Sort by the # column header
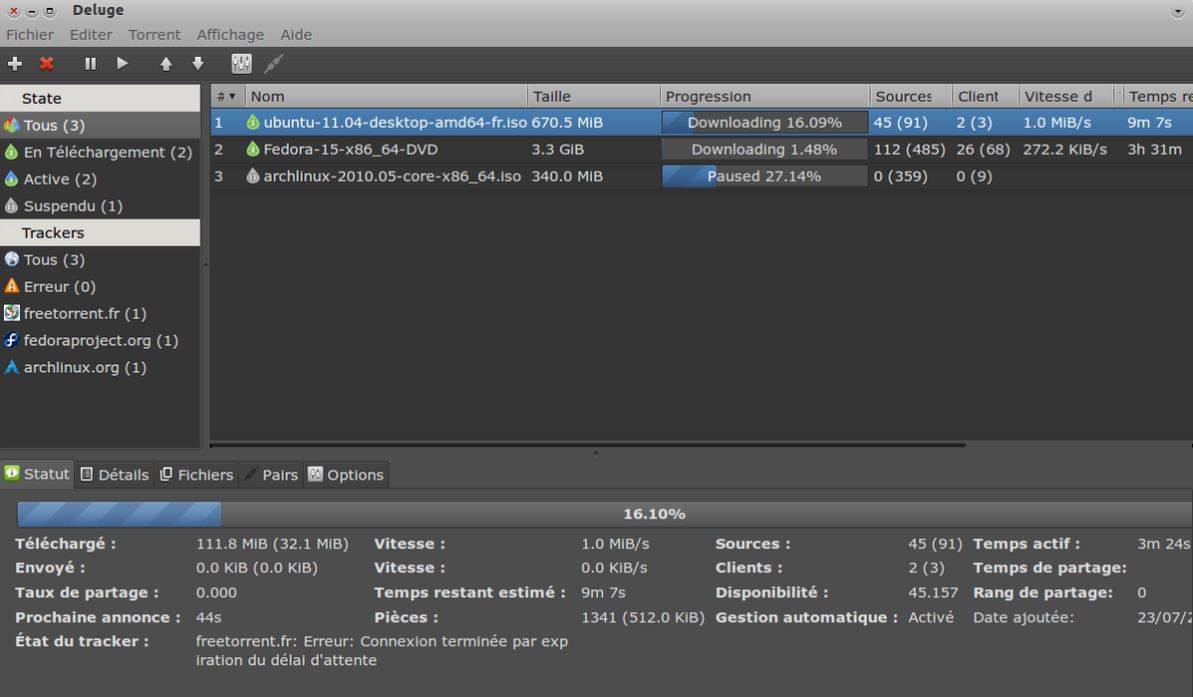This screenshot has width=1193, height=697. pos(225,97)
